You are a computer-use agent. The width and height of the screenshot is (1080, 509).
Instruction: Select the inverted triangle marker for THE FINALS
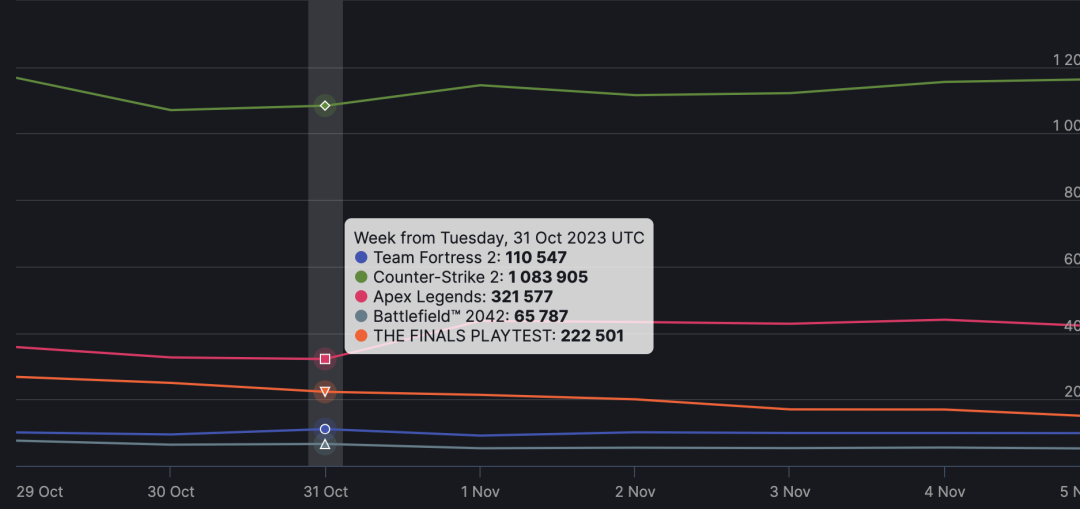(x=325, y=391)
